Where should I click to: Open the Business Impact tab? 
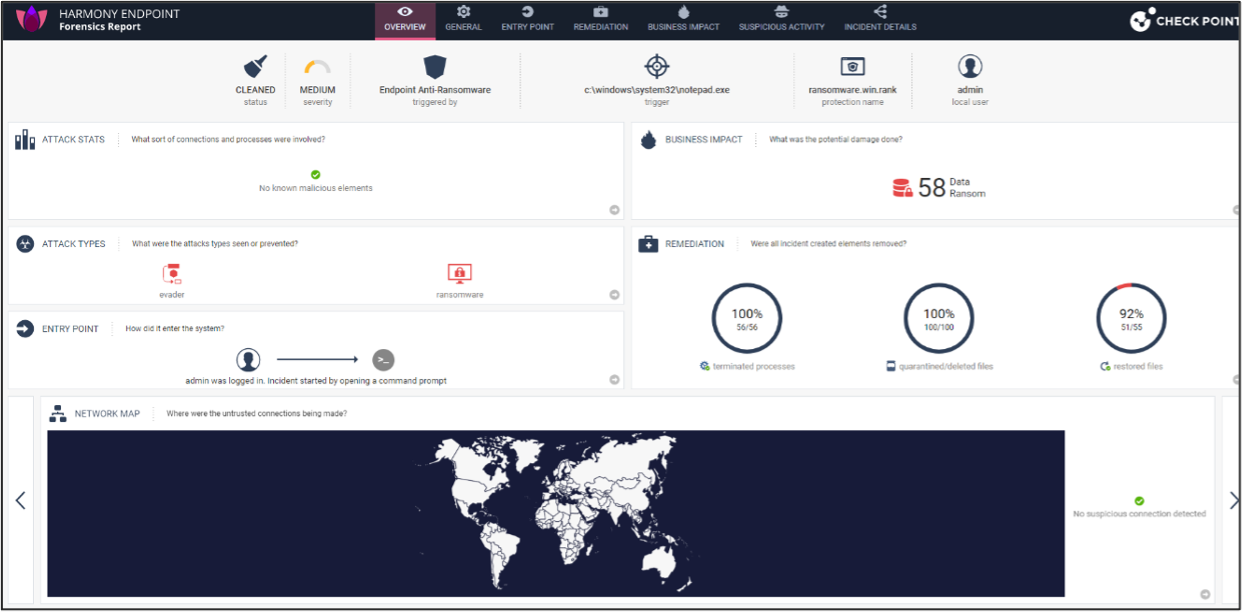point(683,20)
